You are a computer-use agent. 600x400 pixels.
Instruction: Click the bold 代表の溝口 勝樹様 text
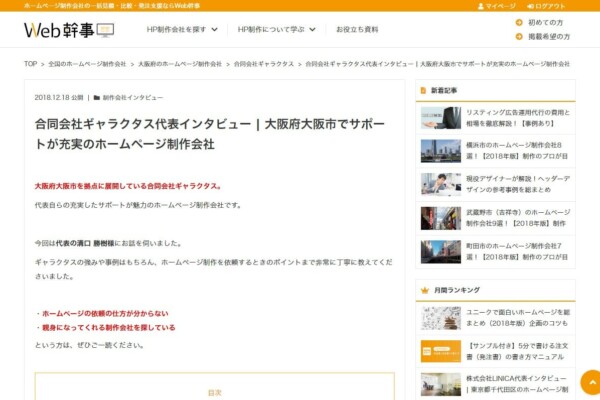click(85, 243)
